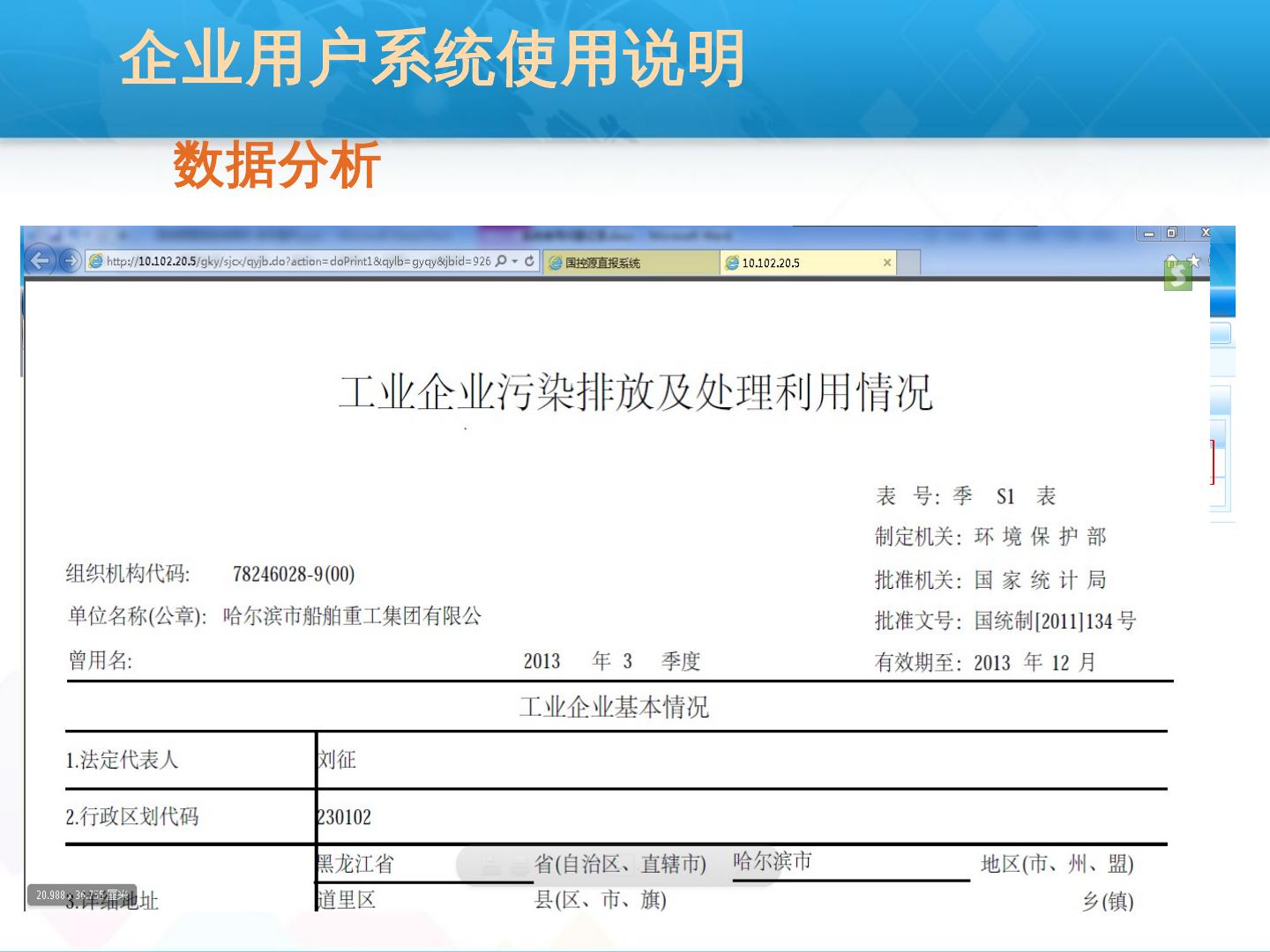Click the IE page icon in address bar
Image resolution: width=1270 pixels, height=952 pixels.
96,261
